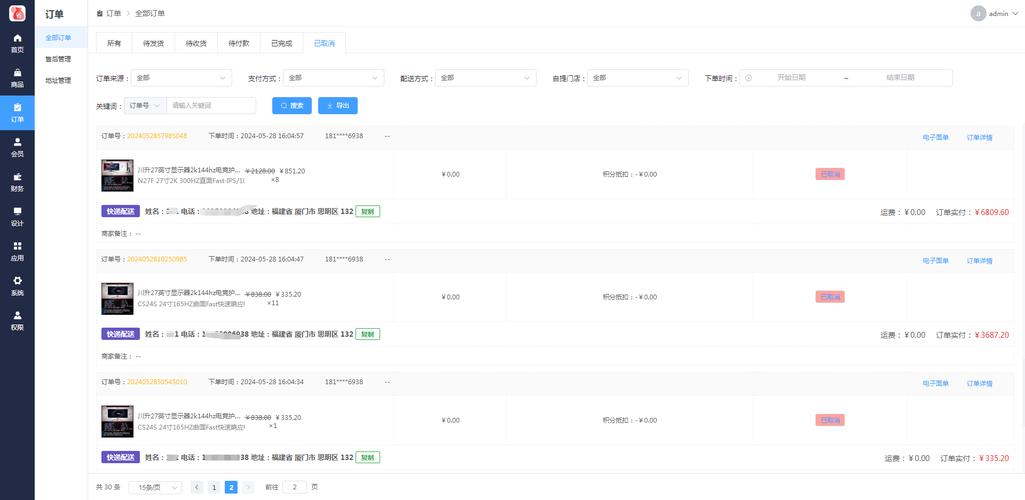Image resolution: width=1025 pixels, height=500 pixels.
Task: Select 售后管理 in the submenu
Action: (x=58, y=59)
